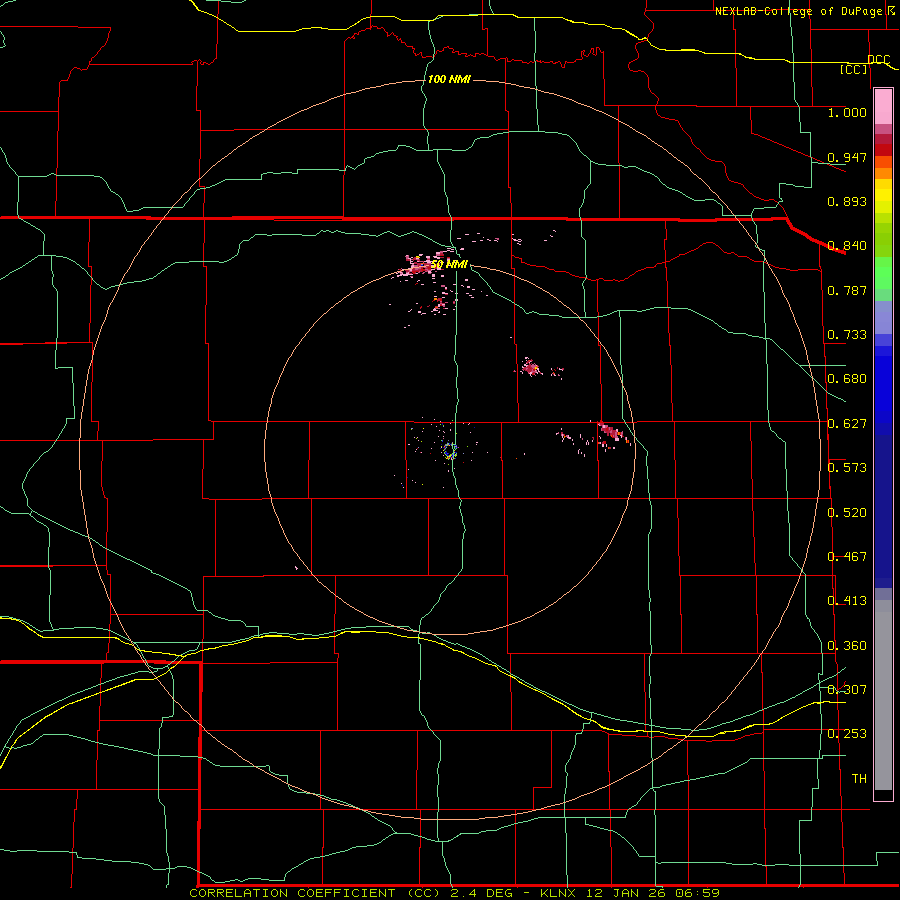
Task: Click the KLNX station identifier in caption
Action: pos(559,893)
